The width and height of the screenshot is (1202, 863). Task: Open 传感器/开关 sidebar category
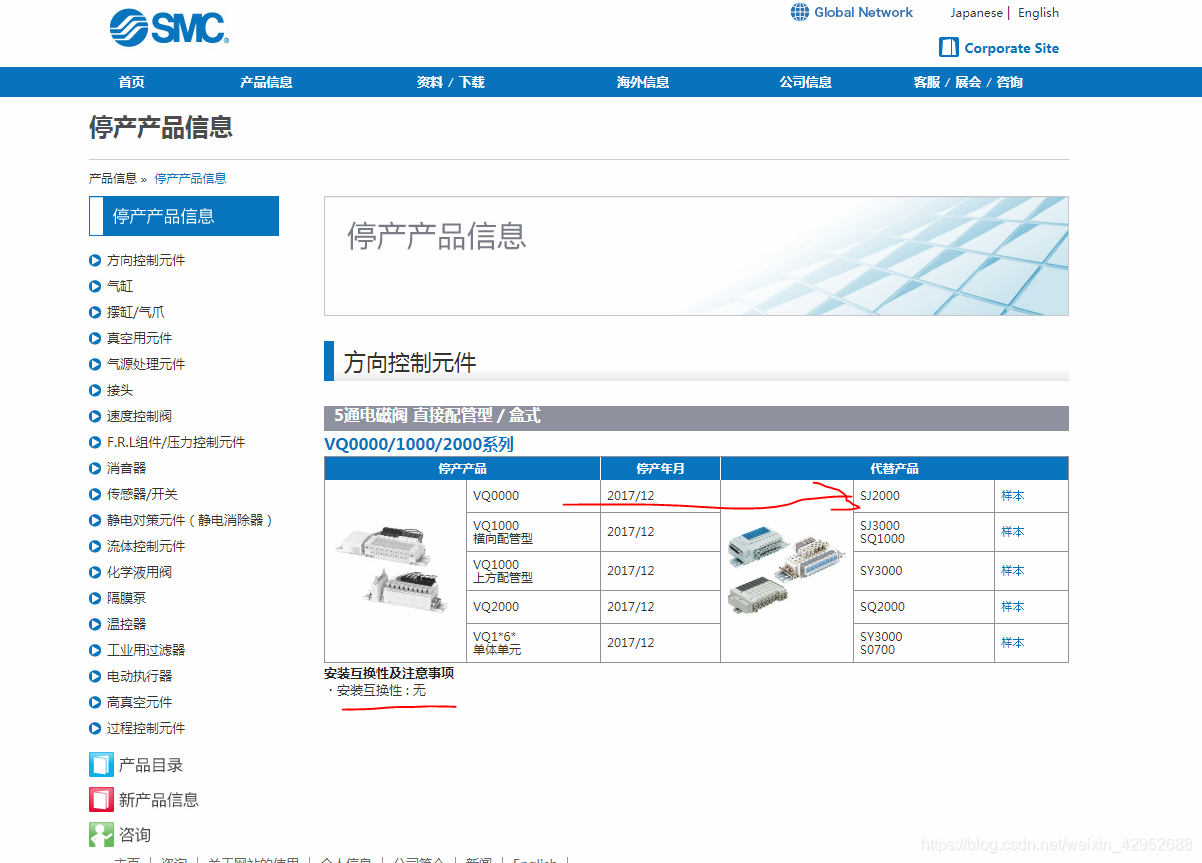coord(140,494)
